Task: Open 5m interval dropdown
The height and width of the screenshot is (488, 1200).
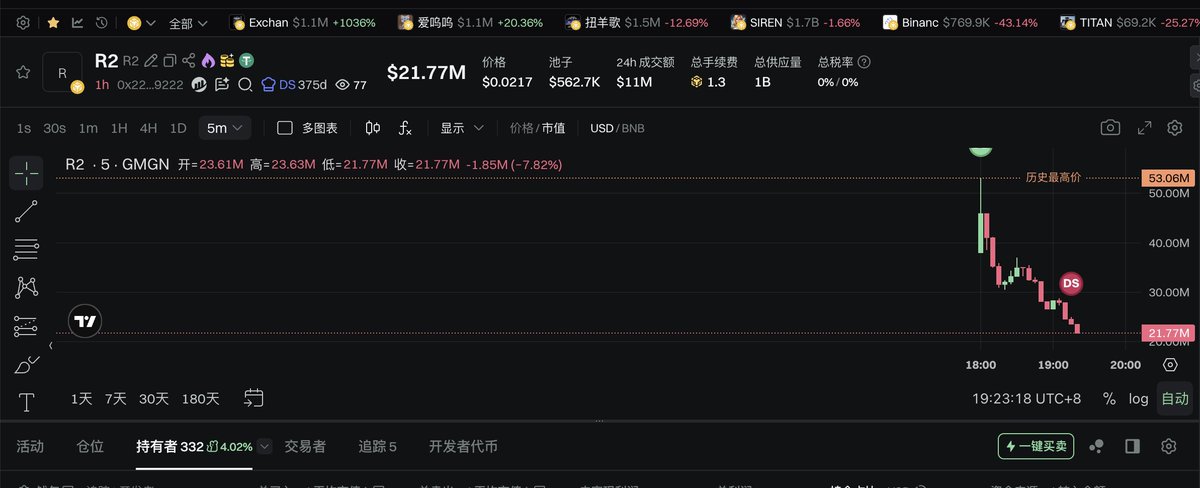Action: (x=225, y=128)
